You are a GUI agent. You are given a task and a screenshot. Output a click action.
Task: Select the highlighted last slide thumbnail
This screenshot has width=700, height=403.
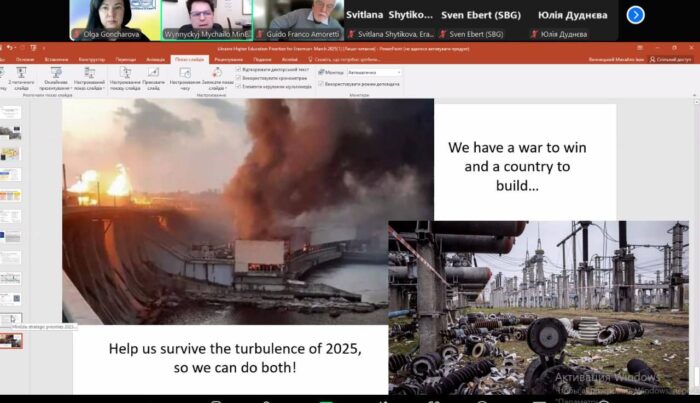(11, 340)
